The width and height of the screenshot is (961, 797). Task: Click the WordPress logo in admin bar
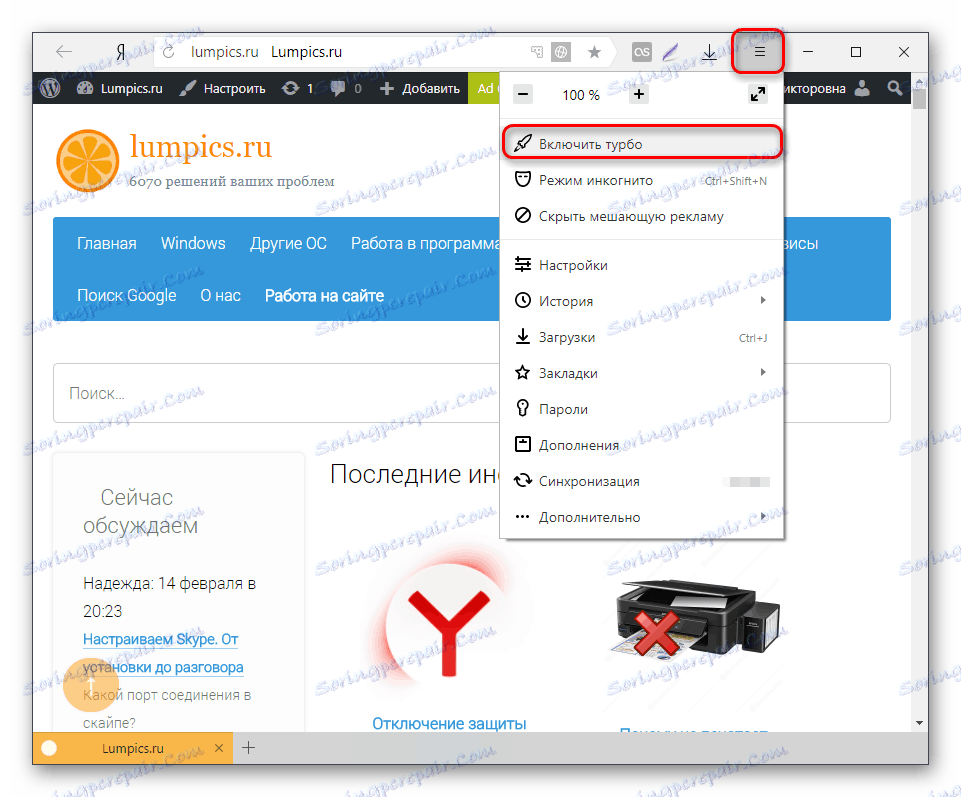[x=50, y=88]
